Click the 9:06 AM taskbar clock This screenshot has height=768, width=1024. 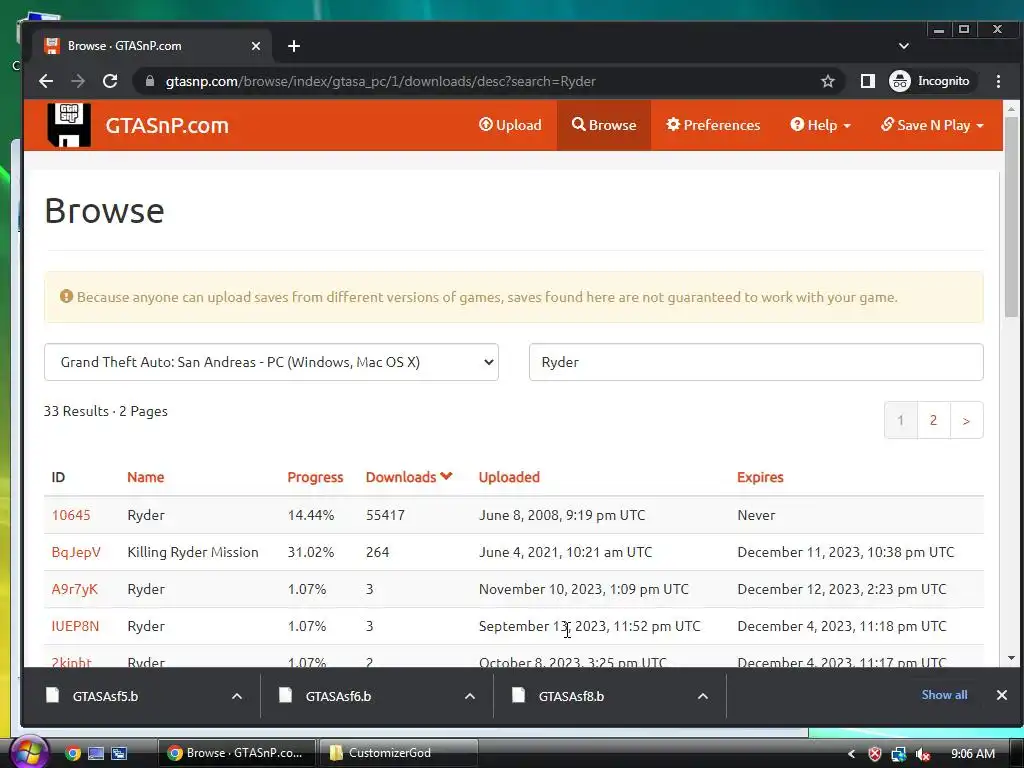[972, 753]
